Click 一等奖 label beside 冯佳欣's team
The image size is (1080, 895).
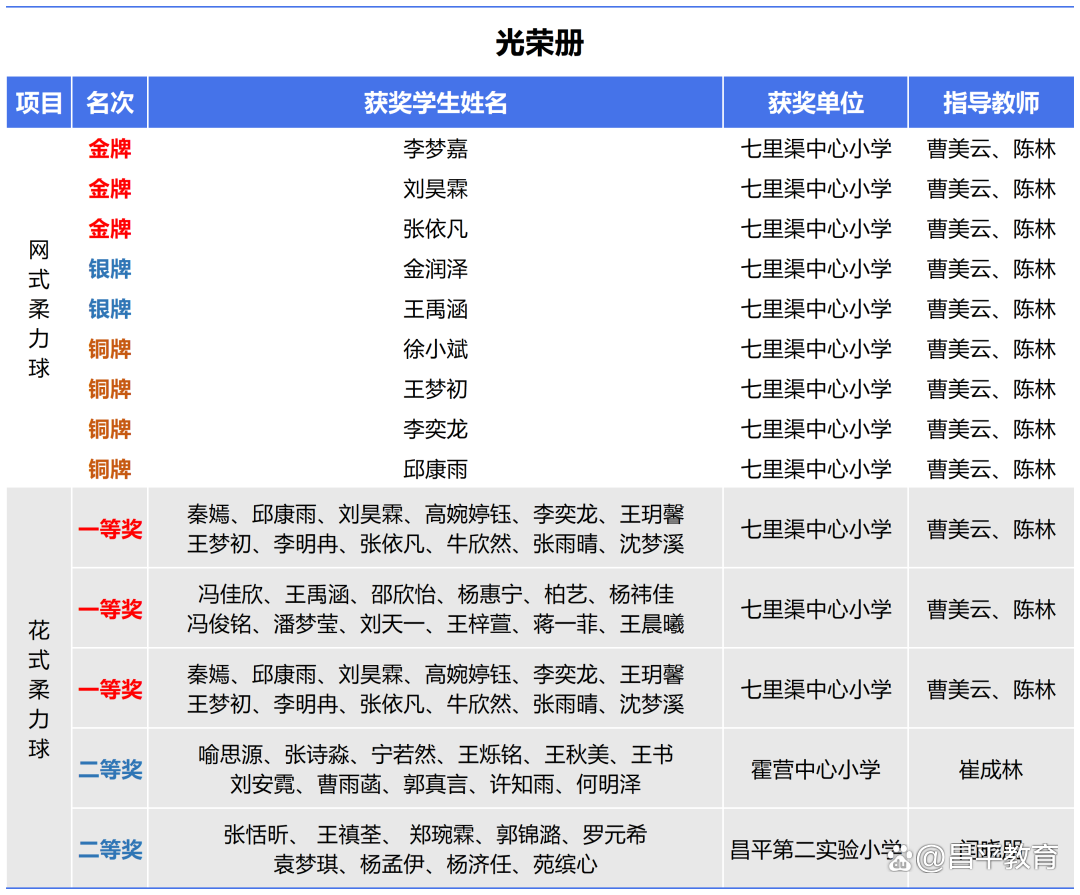coord(110,609)
